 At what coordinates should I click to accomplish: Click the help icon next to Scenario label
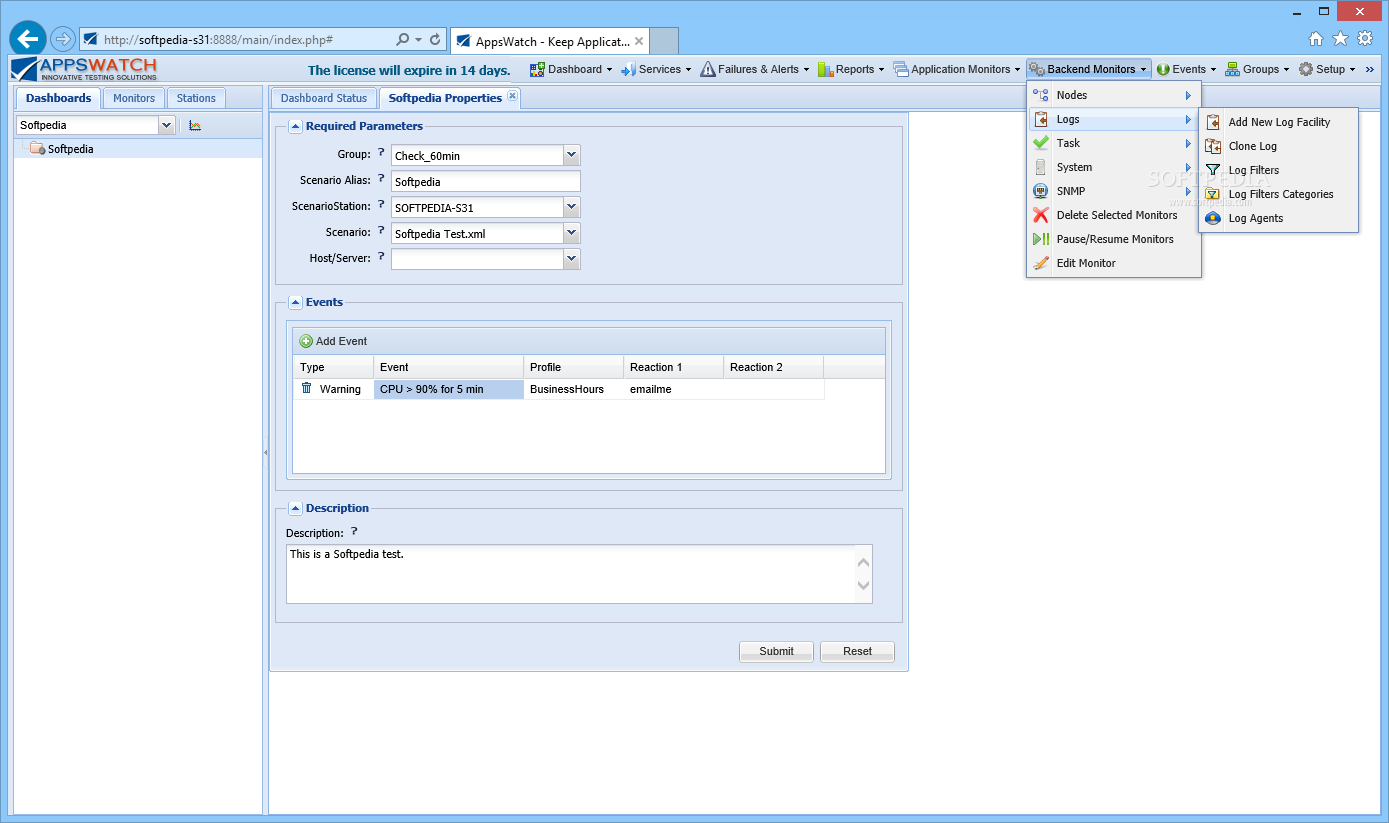coord(381,231)
